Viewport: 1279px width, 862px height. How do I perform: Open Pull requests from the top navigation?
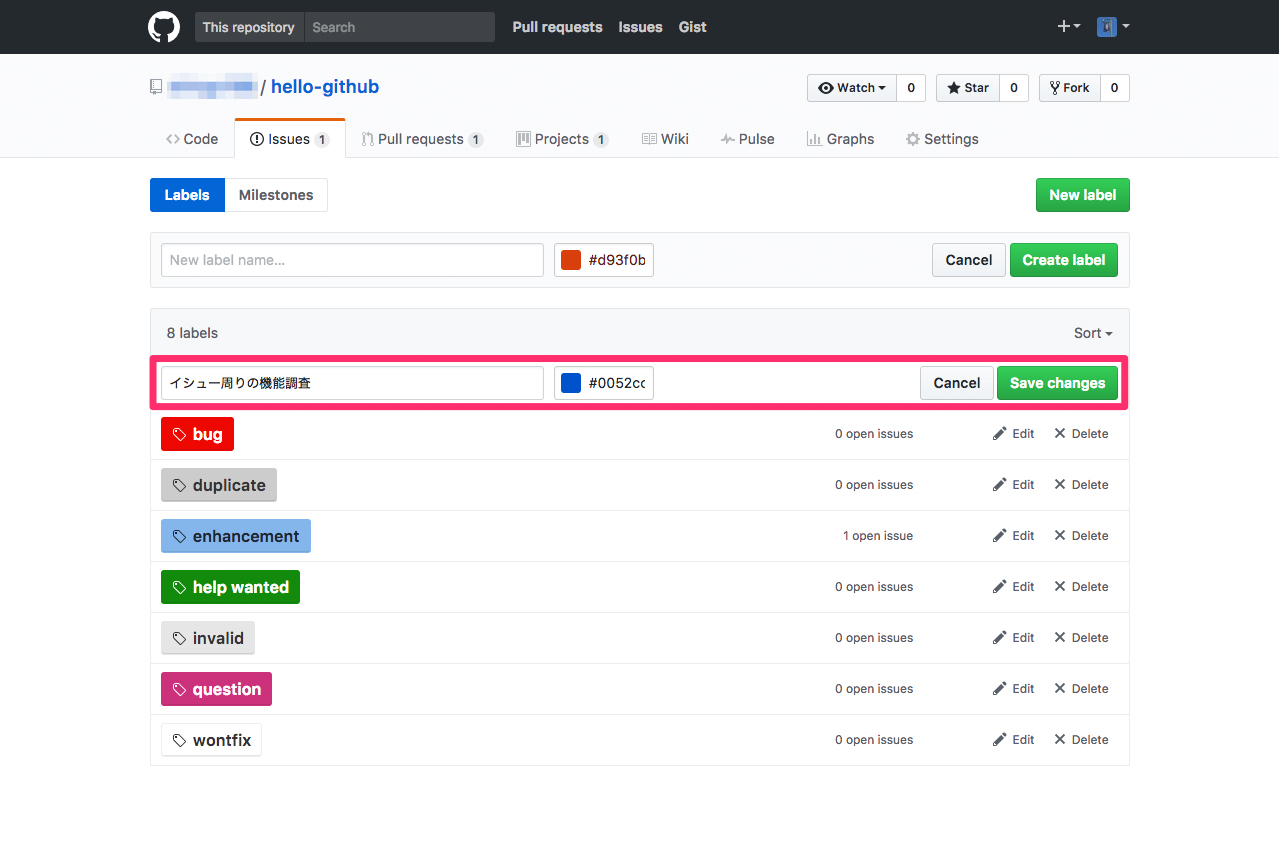pyautogui.click(x=557, y=27)
